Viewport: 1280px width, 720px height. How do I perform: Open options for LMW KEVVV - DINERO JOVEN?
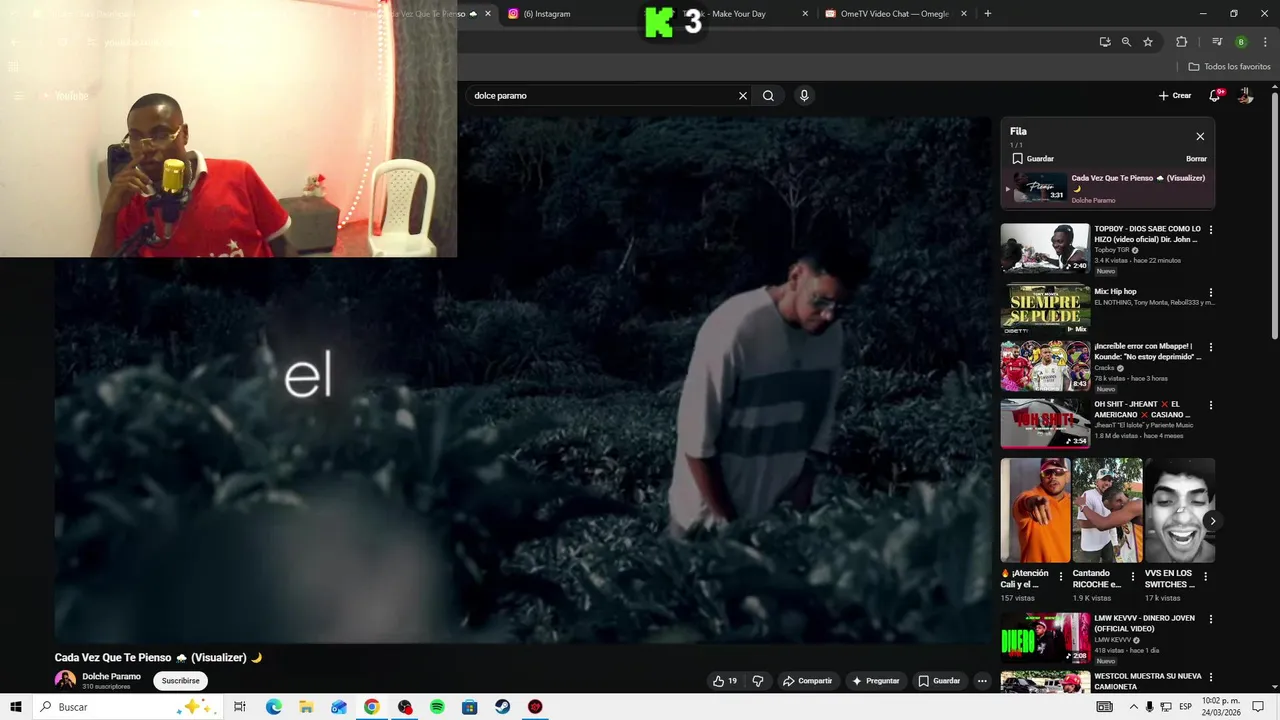[1211, 619]
